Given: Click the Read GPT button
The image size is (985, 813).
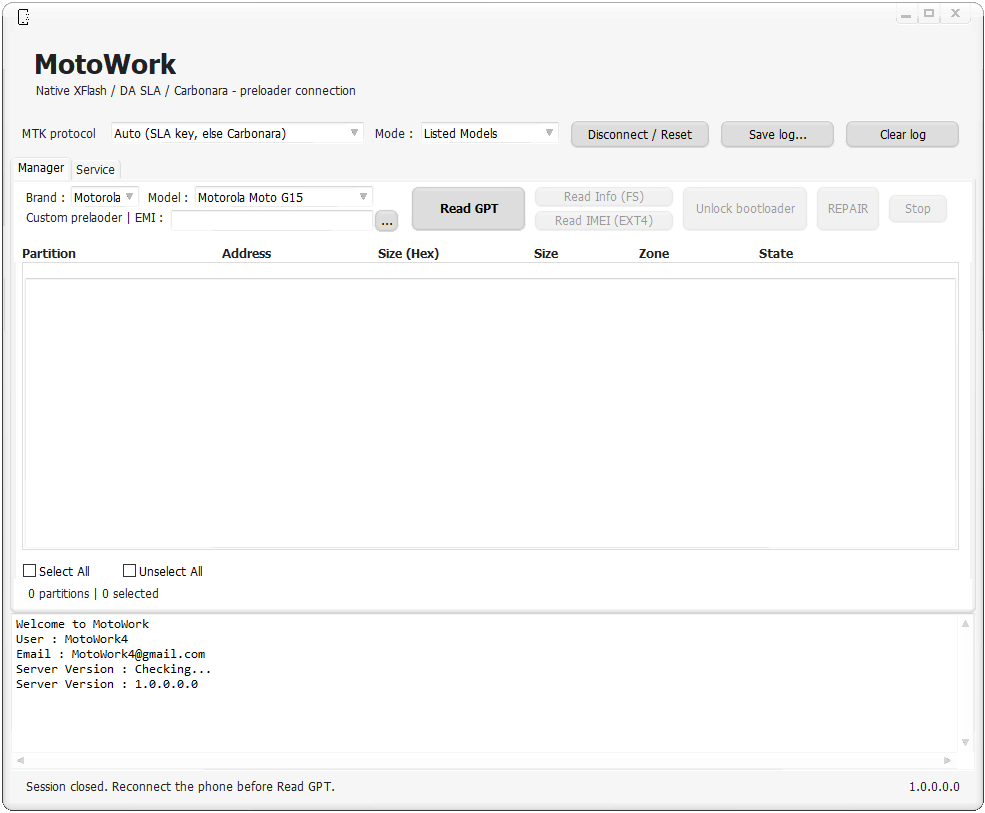Looking at the screenshot, I should click(x=469, y=209).
